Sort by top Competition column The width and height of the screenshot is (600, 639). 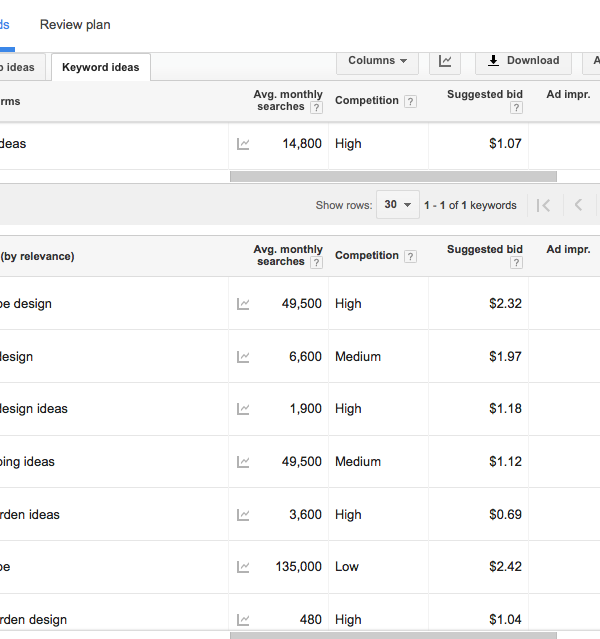(366, 100)
